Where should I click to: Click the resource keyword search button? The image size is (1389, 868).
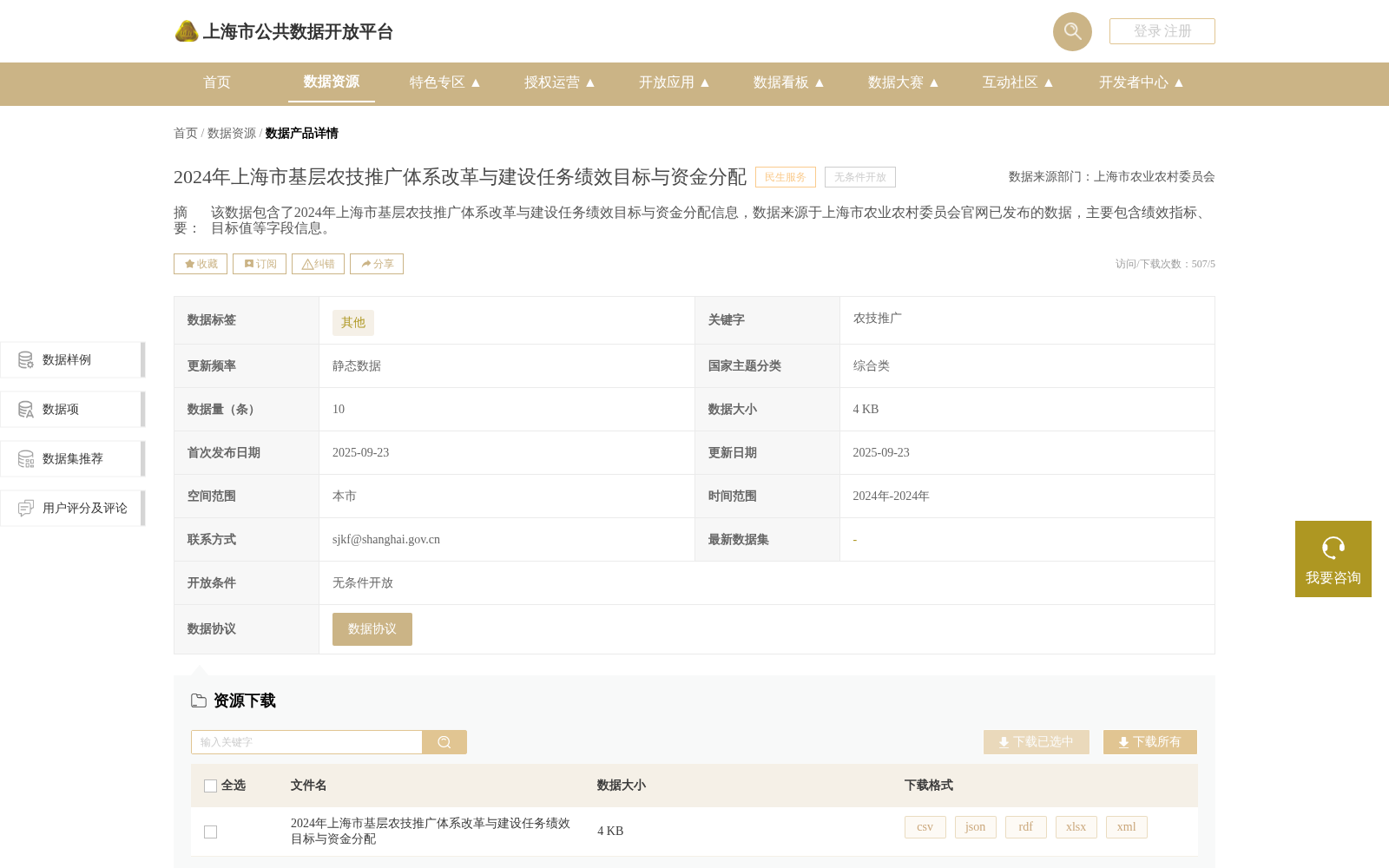444,742
